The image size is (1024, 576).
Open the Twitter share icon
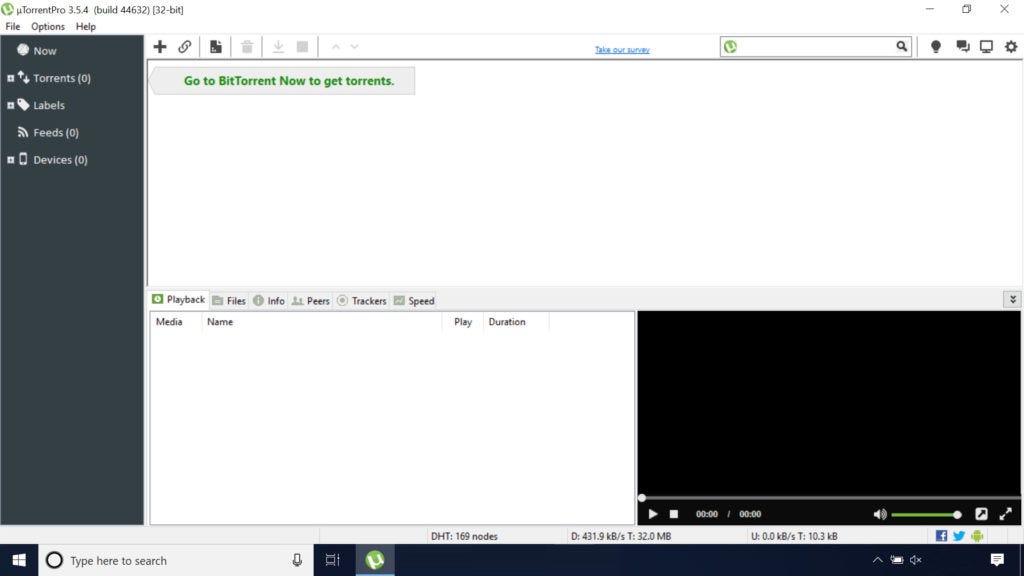(x=959, y=536)
